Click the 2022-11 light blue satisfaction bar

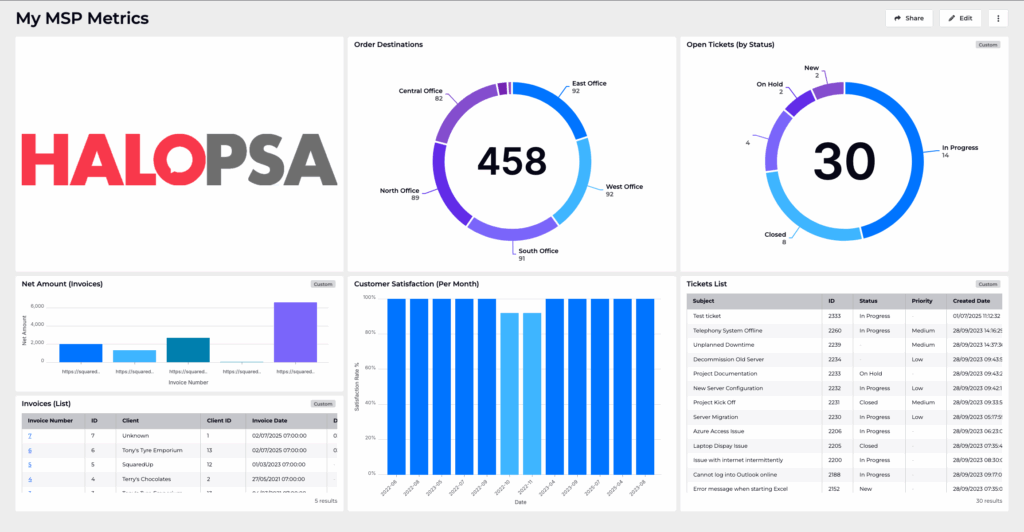click(532, 394)
